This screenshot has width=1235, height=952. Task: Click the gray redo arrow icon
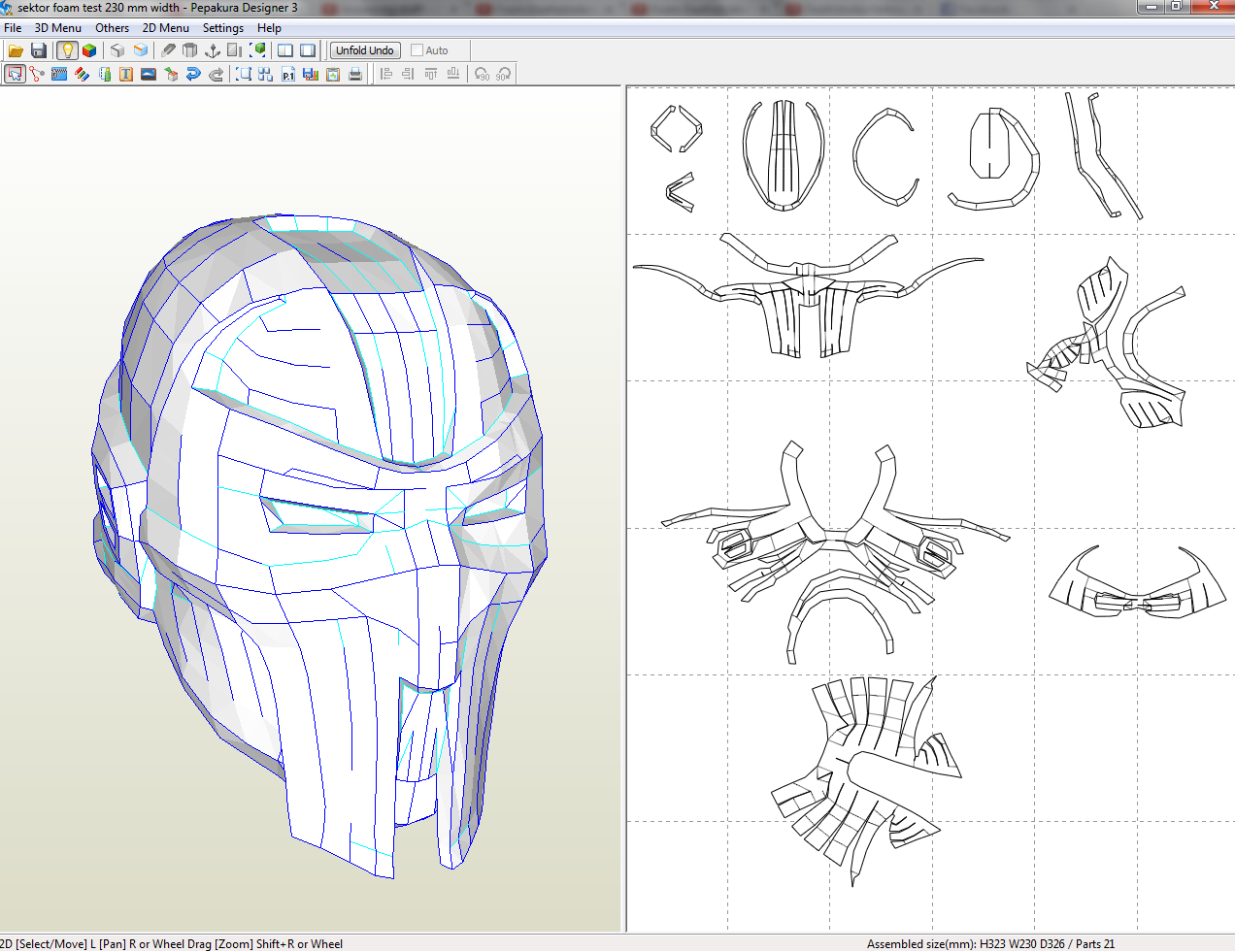tap(216, 74)
